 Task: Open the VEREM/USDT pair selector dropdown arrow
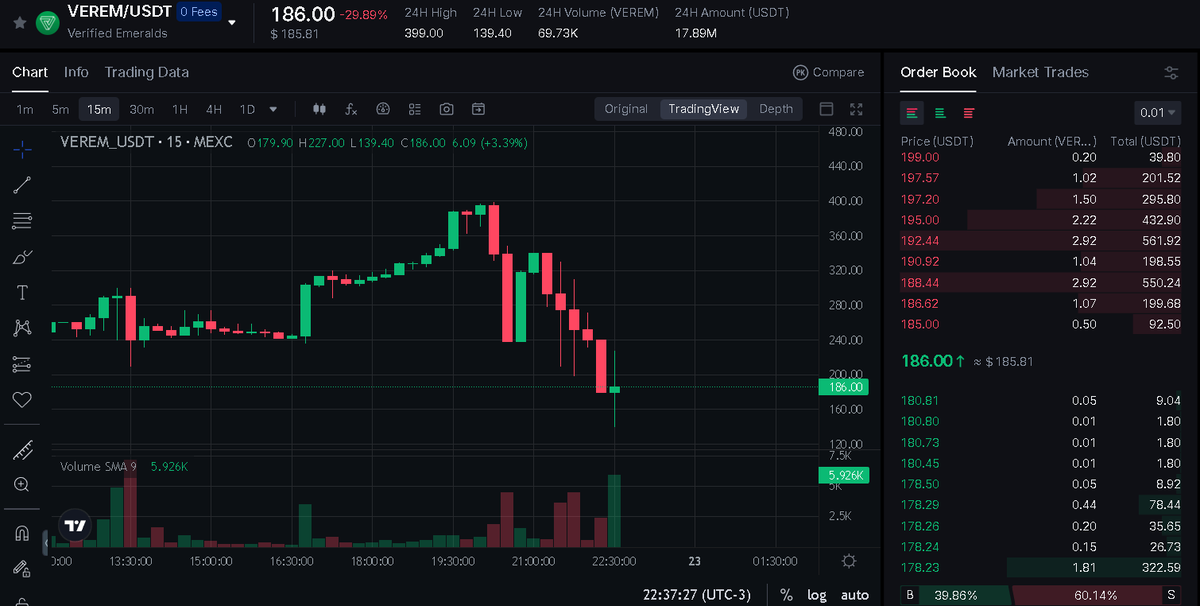pos(232,22)
